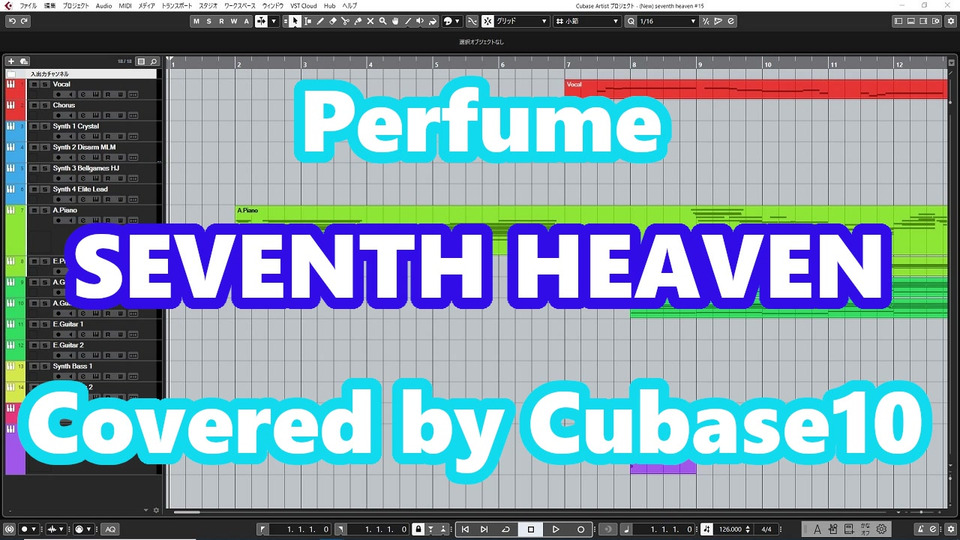
Task: Select the Draw pencil tool
Action: 320,21
